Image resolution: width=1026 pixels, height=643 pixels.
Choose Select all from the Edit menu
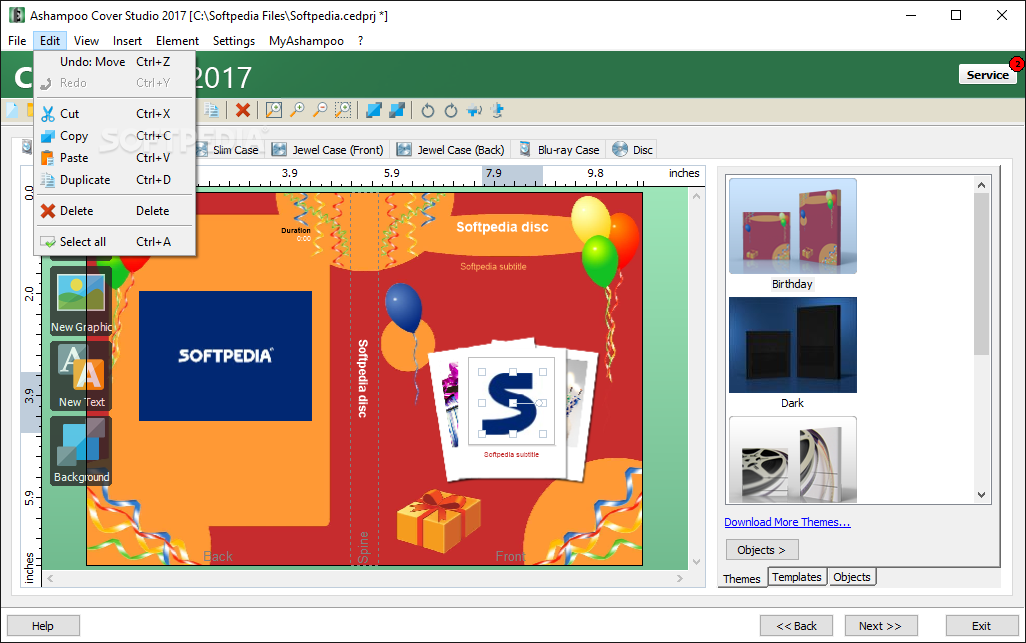click(115, 241)
